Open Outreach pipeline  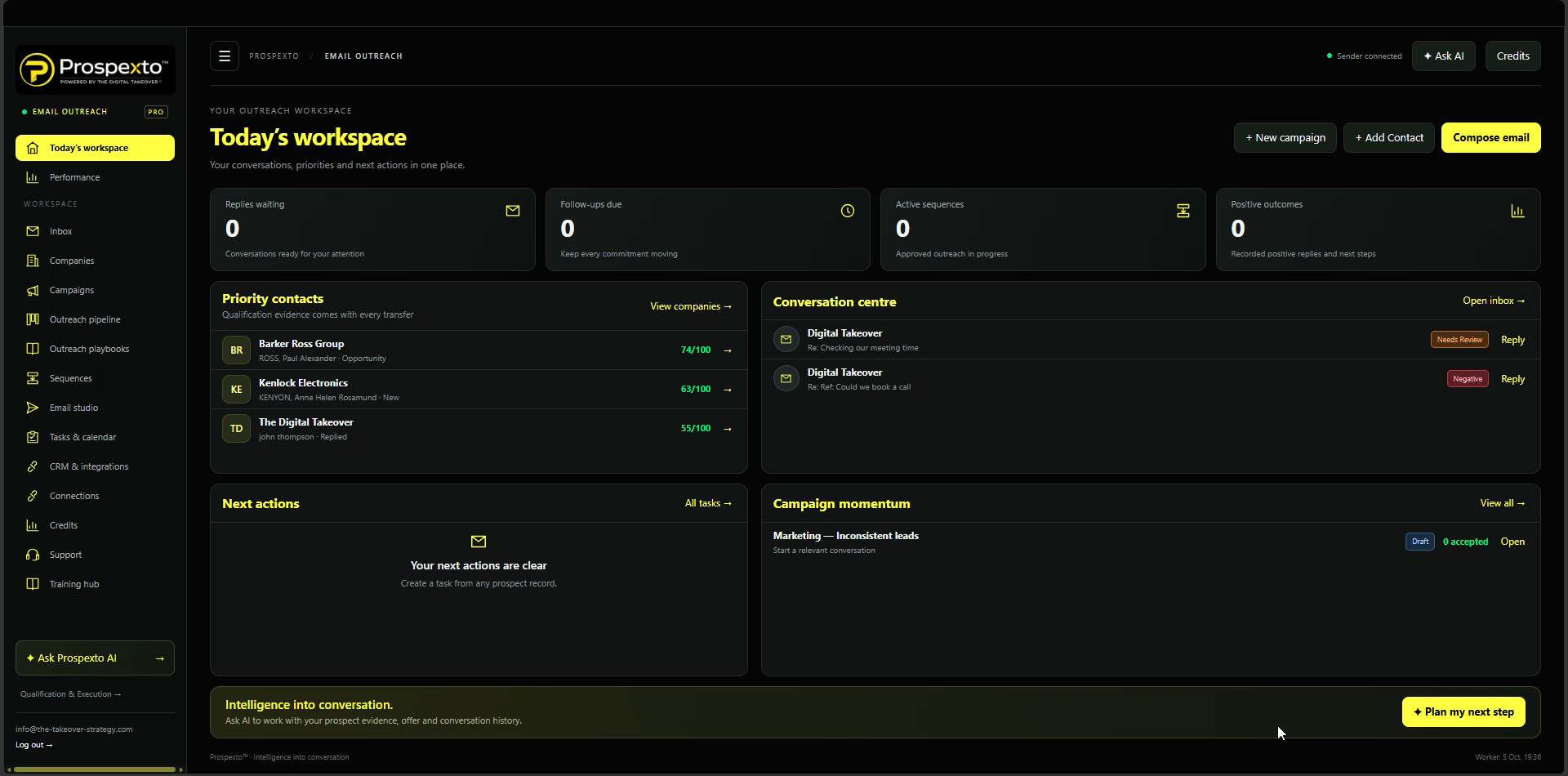point(95,319)
